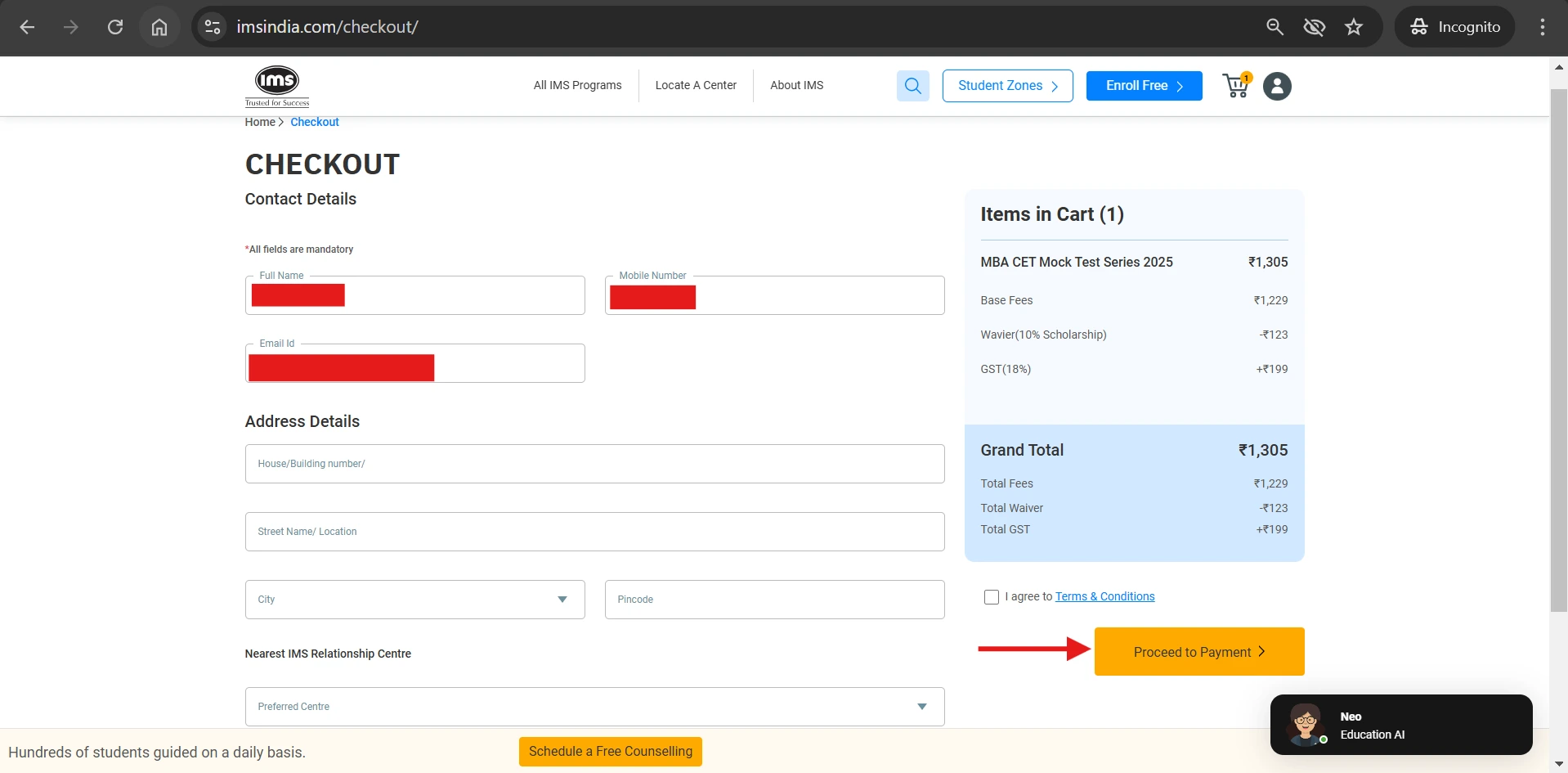This screenshot has height=773, width=1568.
Task: Click the Grand Total ₹1,305 amount
Action: click(x=1262, y=450)
